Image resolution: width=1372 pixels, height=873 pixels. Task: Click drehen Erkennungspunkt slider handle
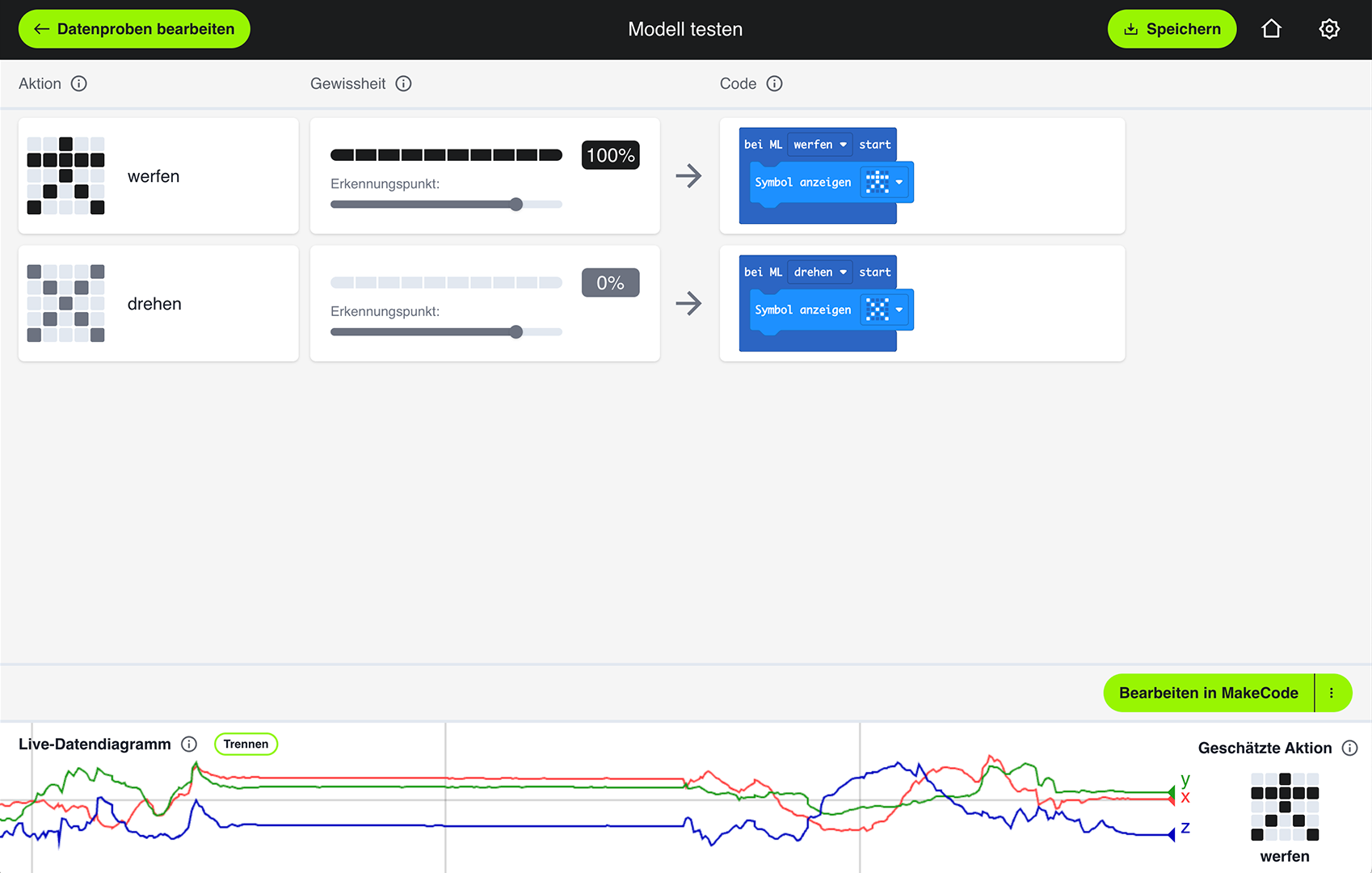516,332
